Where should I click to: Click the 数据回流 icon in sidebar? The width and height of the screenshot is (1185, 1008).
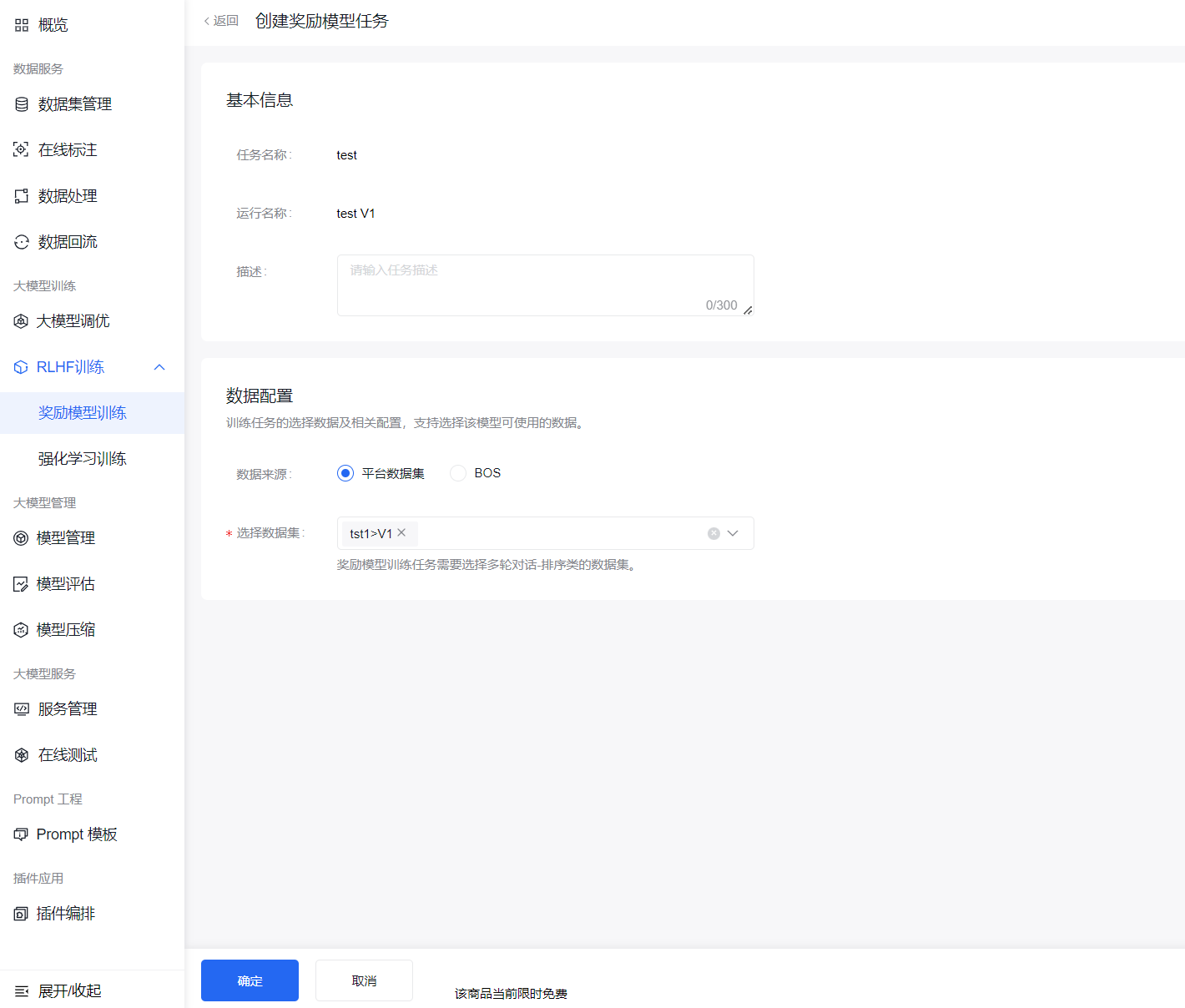(x=22, y=242)
